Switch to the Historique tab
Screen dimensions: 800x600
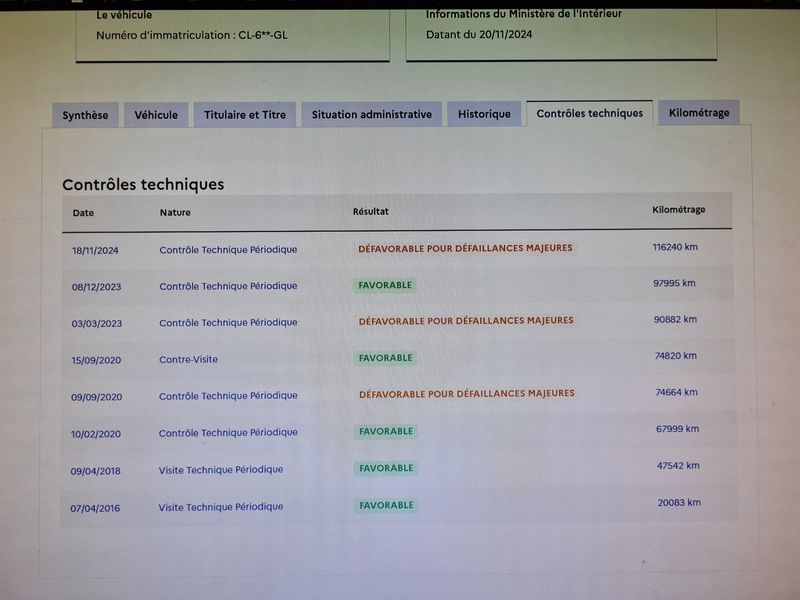[484, 114]
